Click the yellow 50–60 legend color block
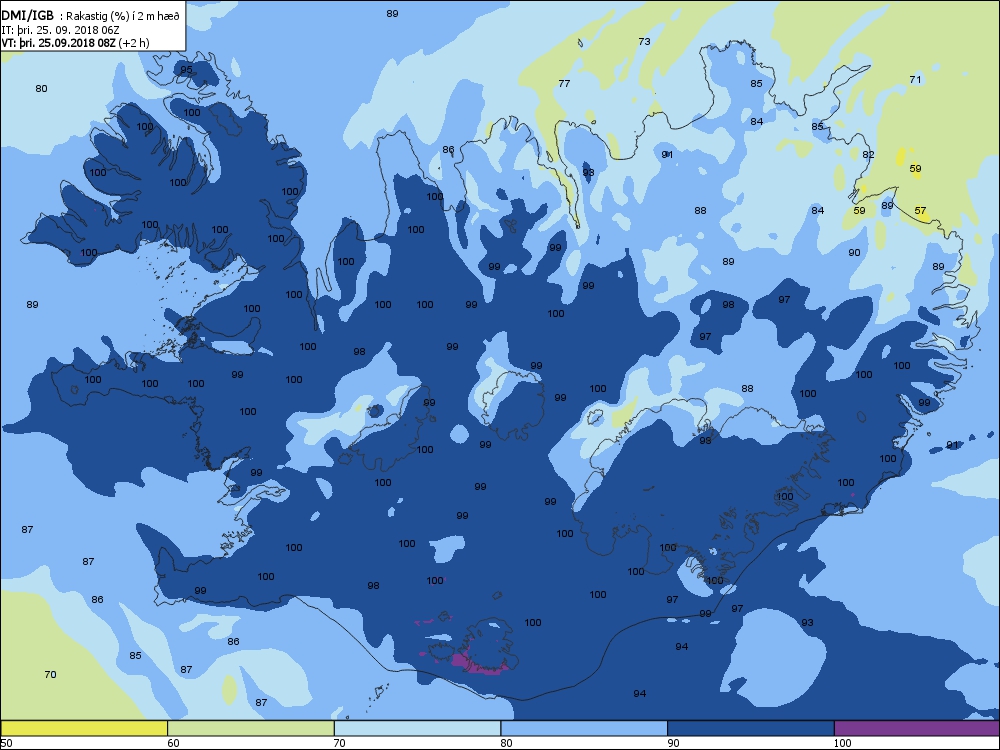The height and width of the screenshot is (750, 1000). pos(84,728)
